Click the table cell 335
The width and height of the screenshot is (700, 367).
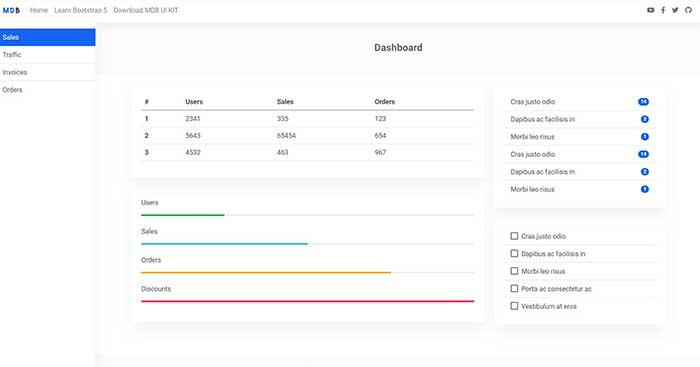[283, 119]
